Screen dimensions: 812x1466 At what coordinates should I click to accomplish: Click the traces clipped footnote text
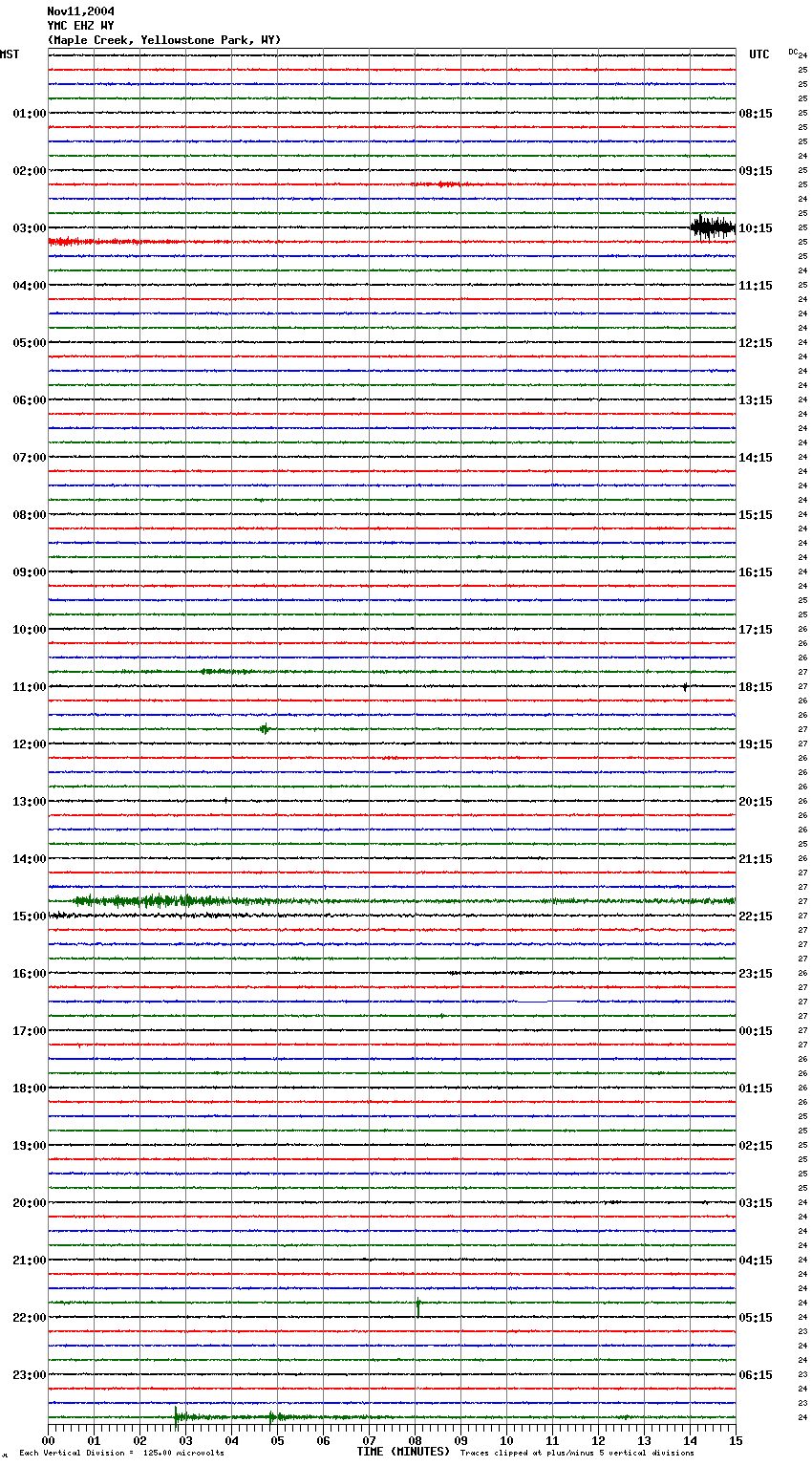pyautogui.click(x=577, y=1454)
